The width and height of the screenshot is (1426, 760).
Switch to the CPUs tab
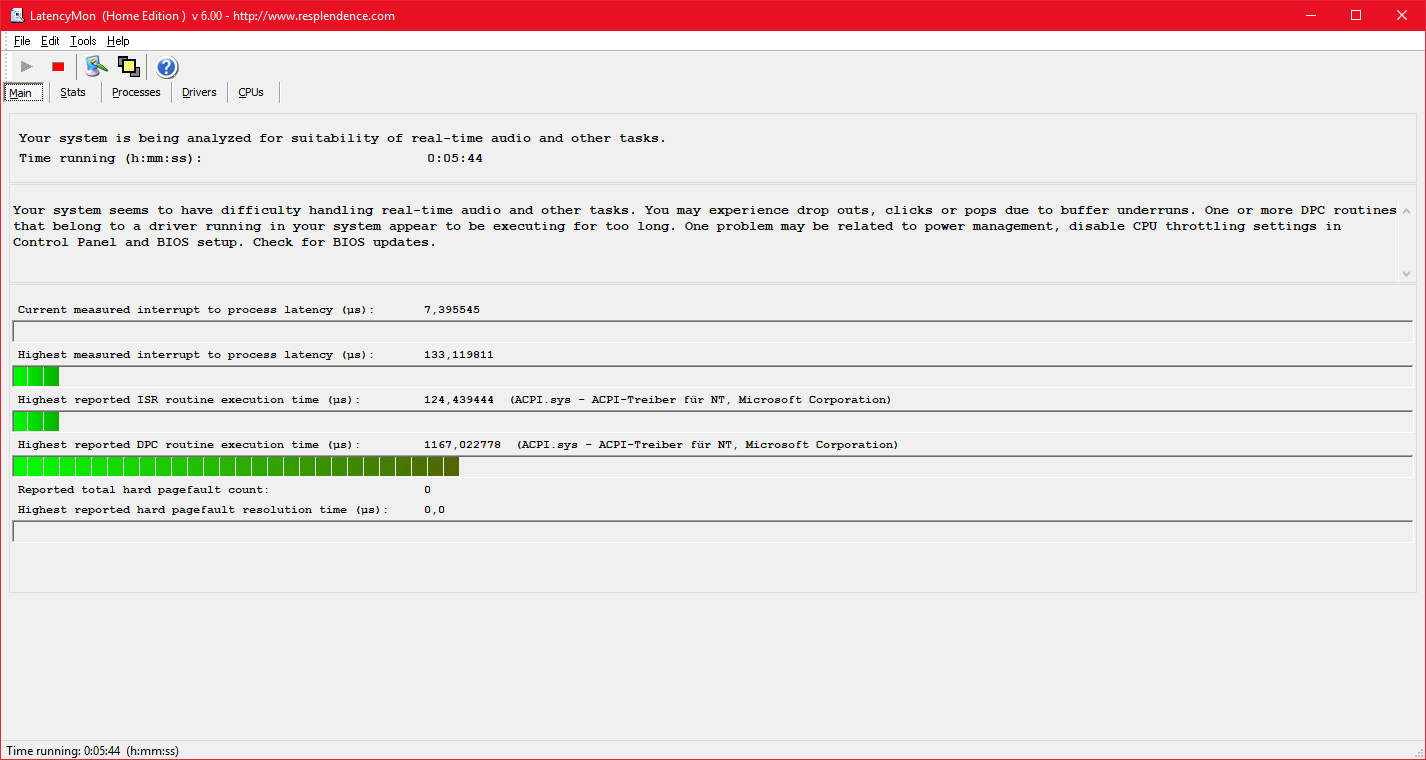pos(251,92)
